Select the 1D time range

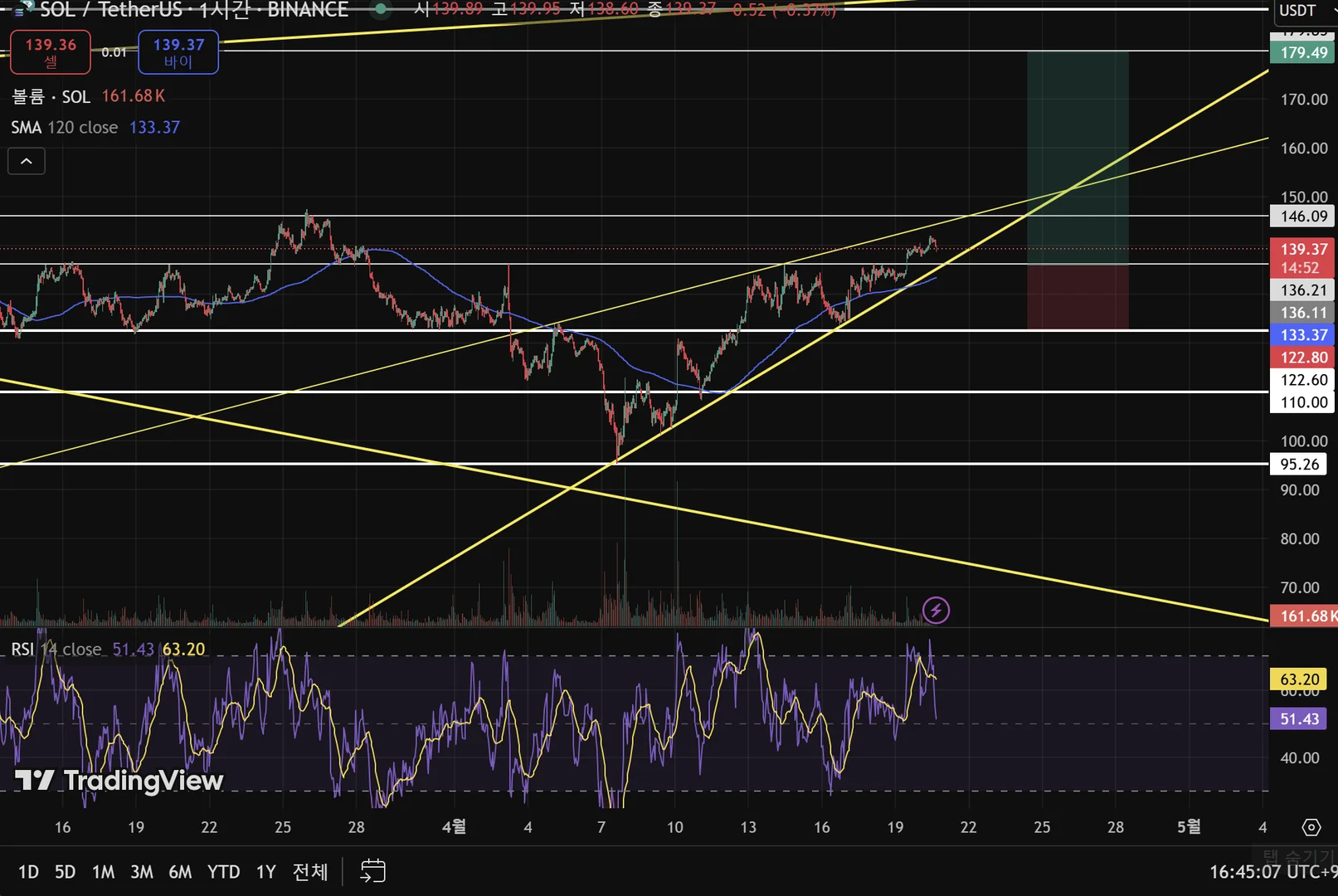[28, 872]
